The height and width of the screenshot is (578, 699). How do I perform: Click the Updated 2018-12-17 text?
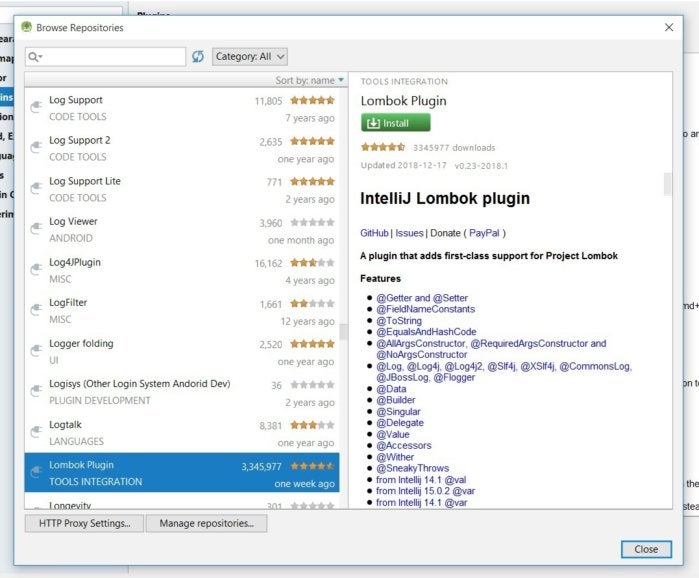[x=403, y=165]
